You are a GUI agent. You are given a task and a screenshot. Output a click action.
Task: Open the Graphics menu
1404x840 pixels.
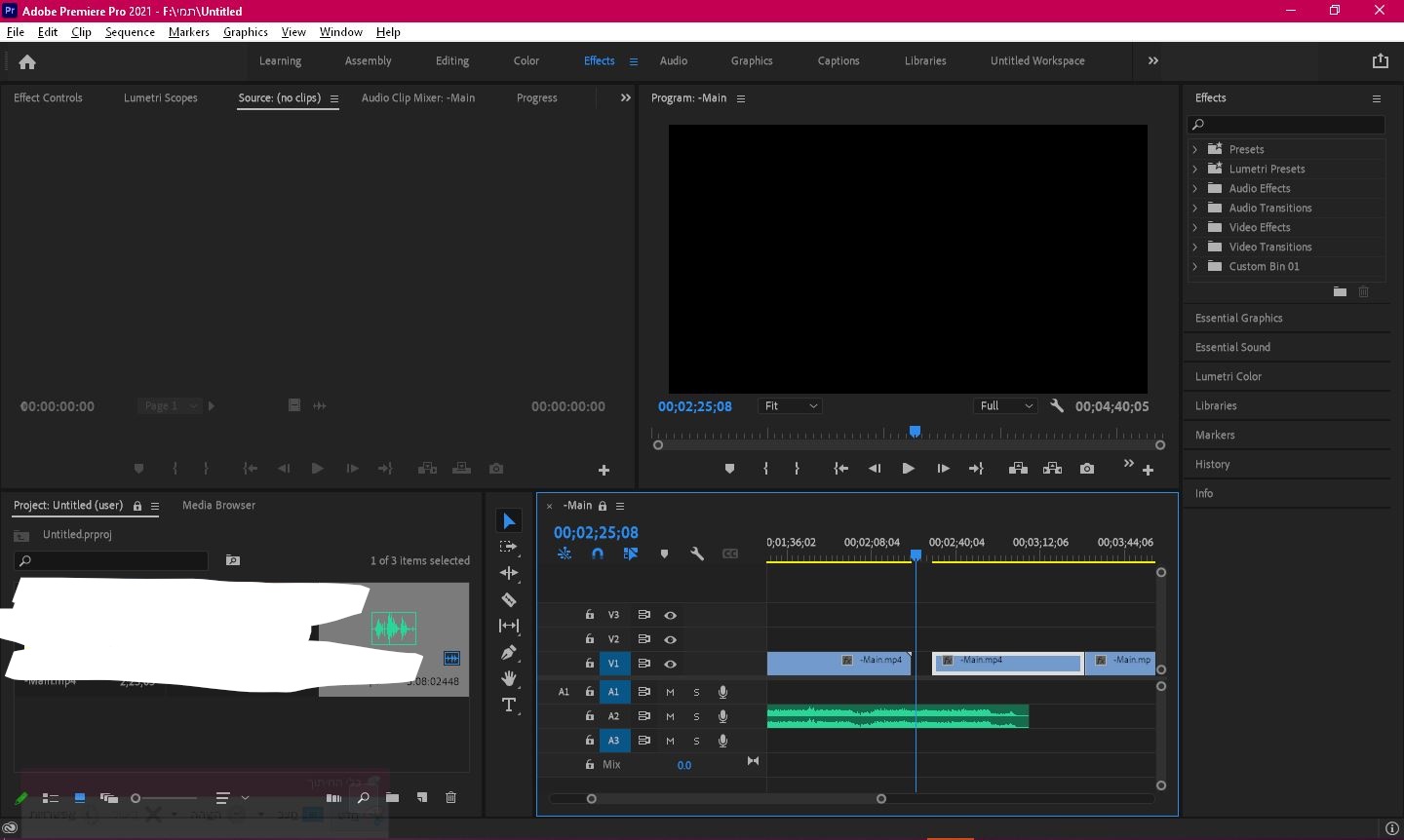(246, 32)
